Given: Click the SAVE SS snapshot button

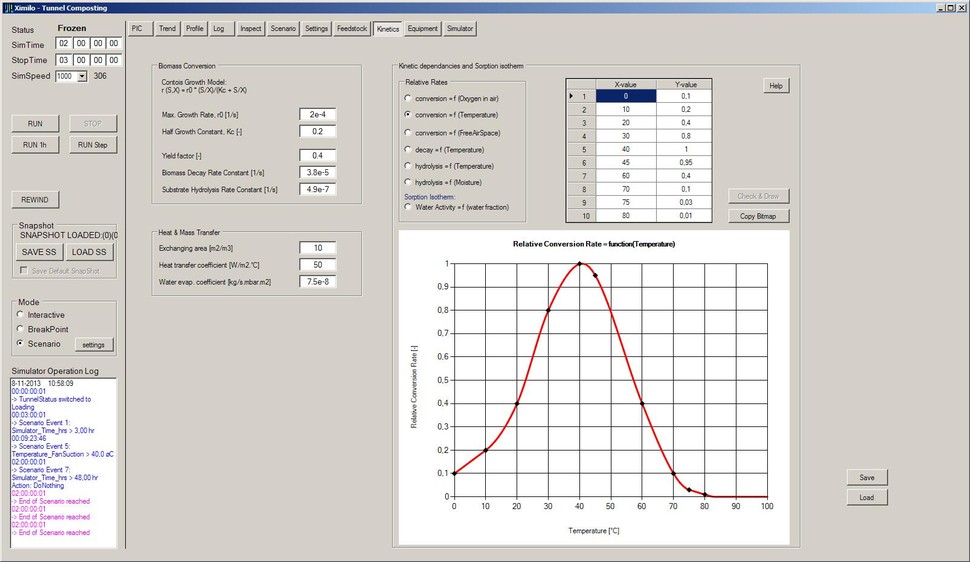Looking at the screenshot, I should 39,252.
